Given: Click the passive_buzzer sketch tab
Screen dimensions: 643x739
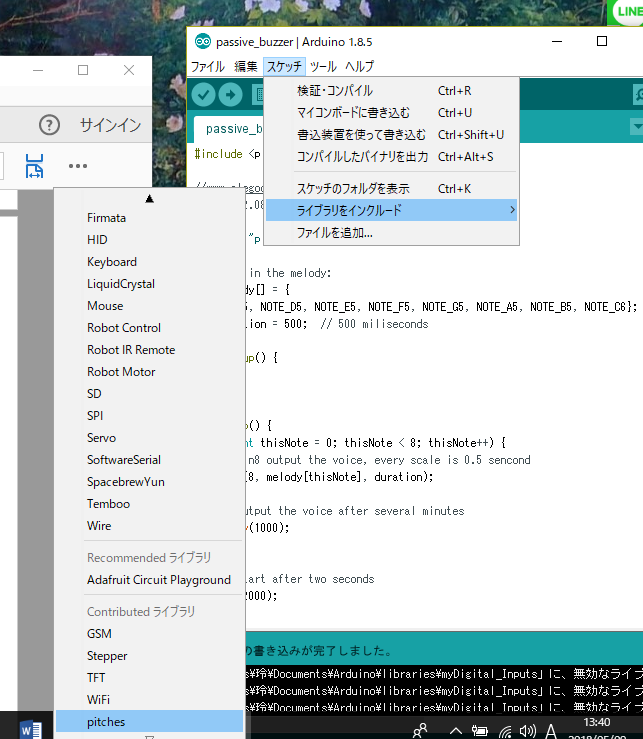Looking at the screenshot, I should pyautogui.click(x=229, y=128).
